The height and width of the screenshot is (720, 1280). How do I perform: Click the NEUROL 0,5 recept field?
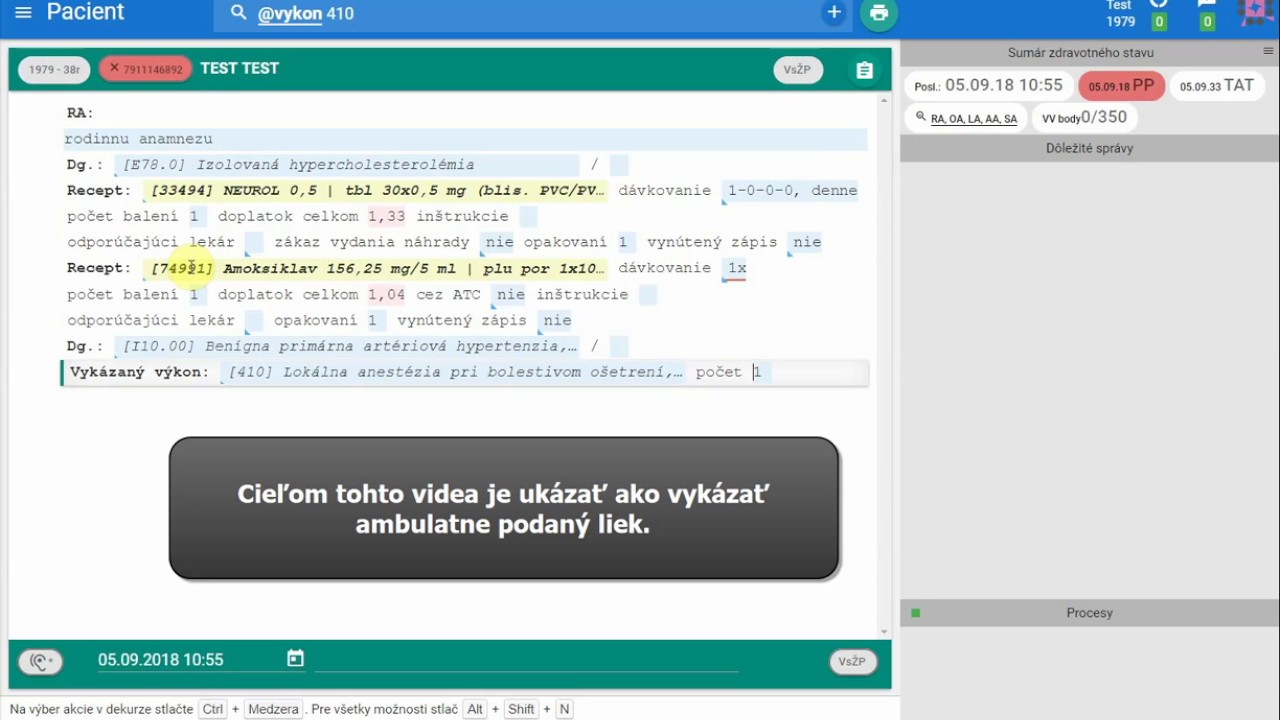pyautogui.click(x=377, y=191)
